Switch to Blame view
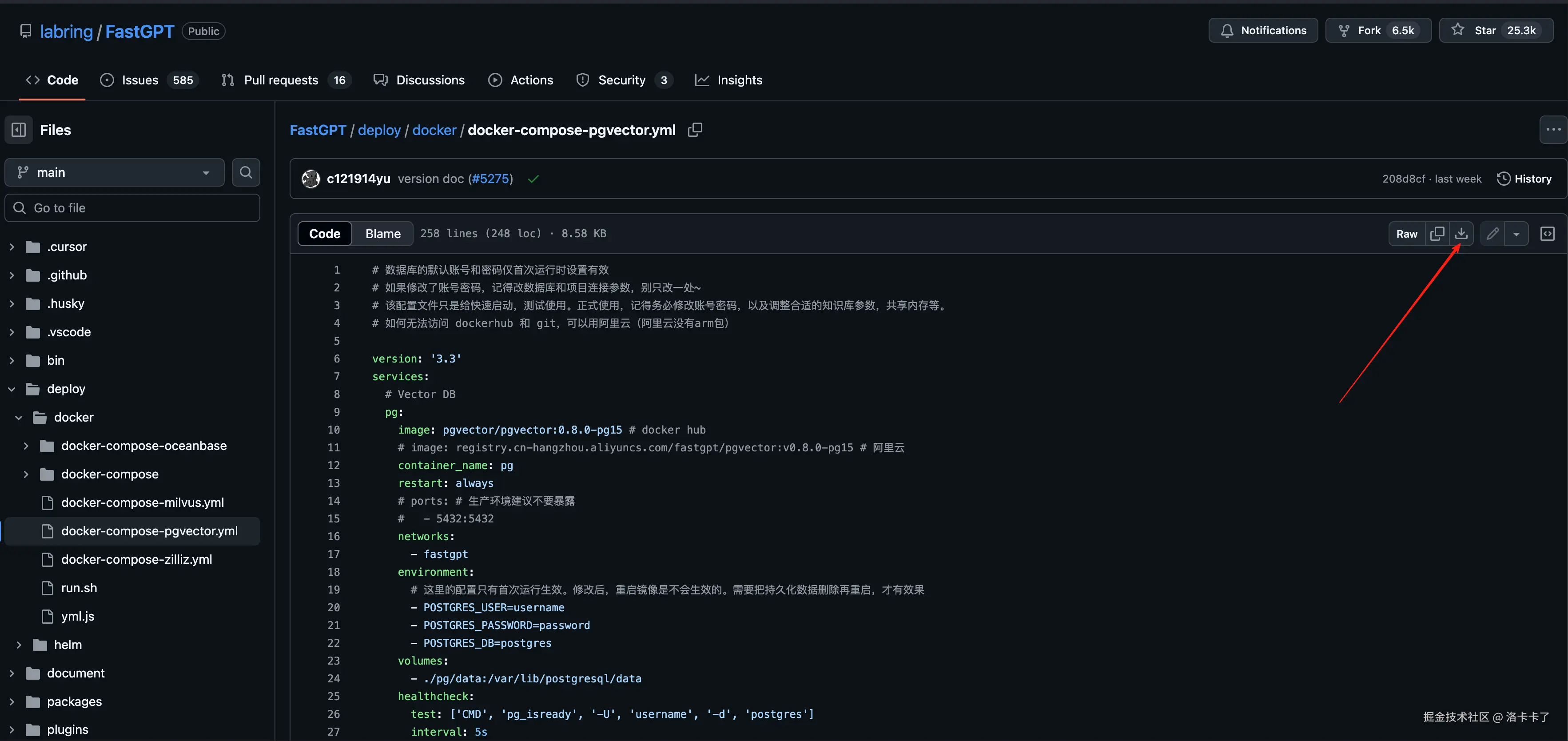The height and width of the screenshot is (741, 1568). coord(382,234)
